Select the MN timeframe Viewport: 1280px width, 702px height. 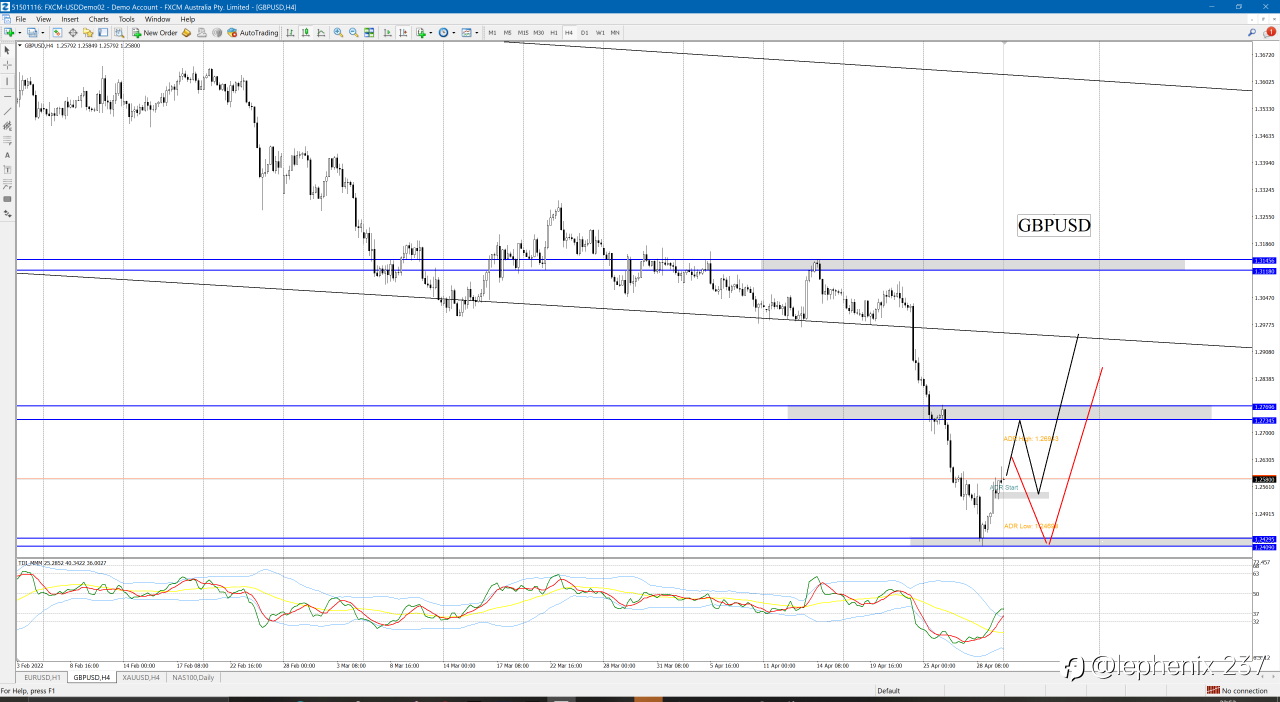click(615, 32)
